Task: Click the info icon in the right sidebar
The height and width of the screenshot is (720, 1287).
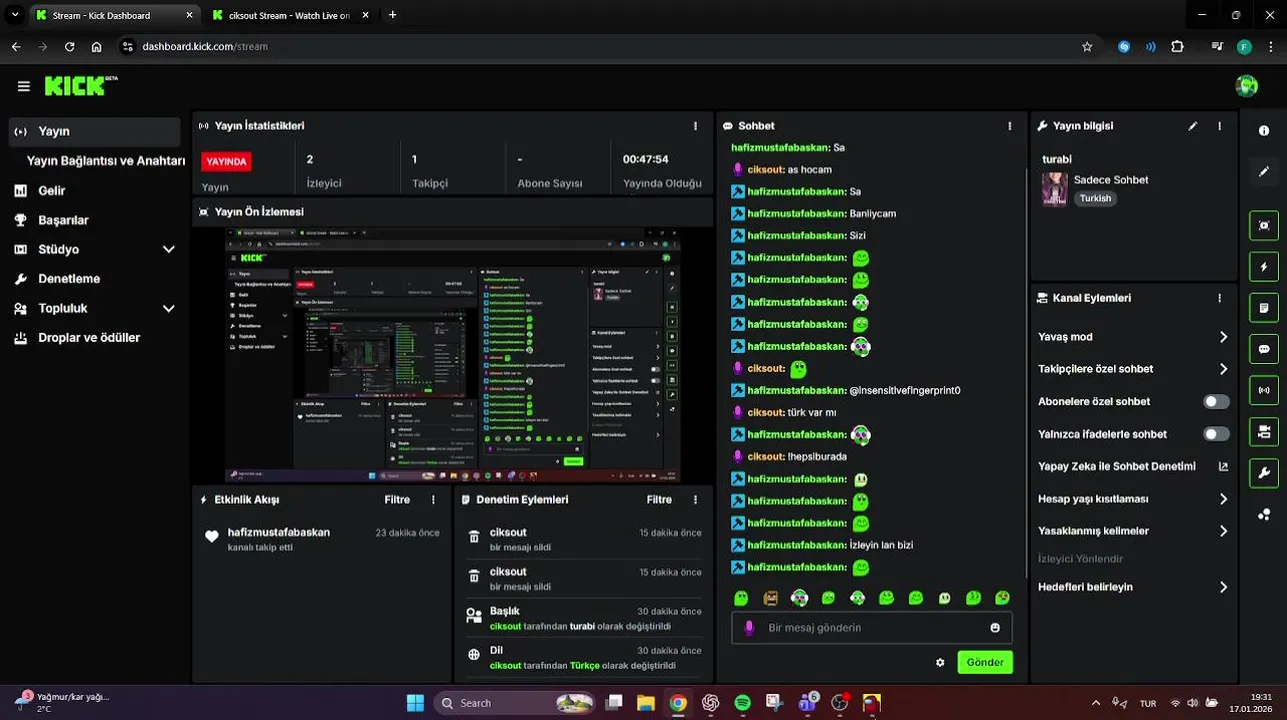Action: 1264,130
